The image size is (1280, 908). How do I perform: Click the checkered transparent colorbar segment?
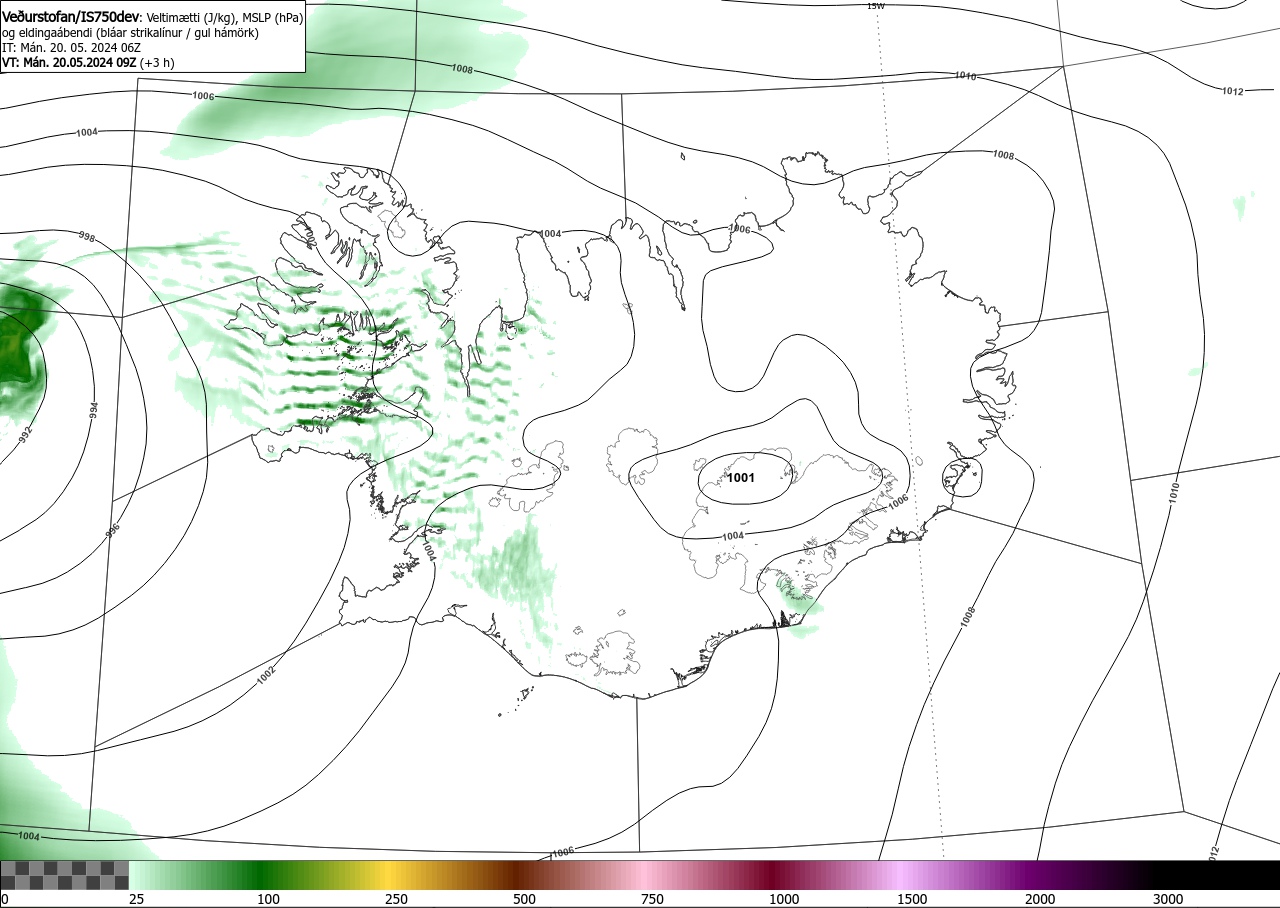click(64, 875)
